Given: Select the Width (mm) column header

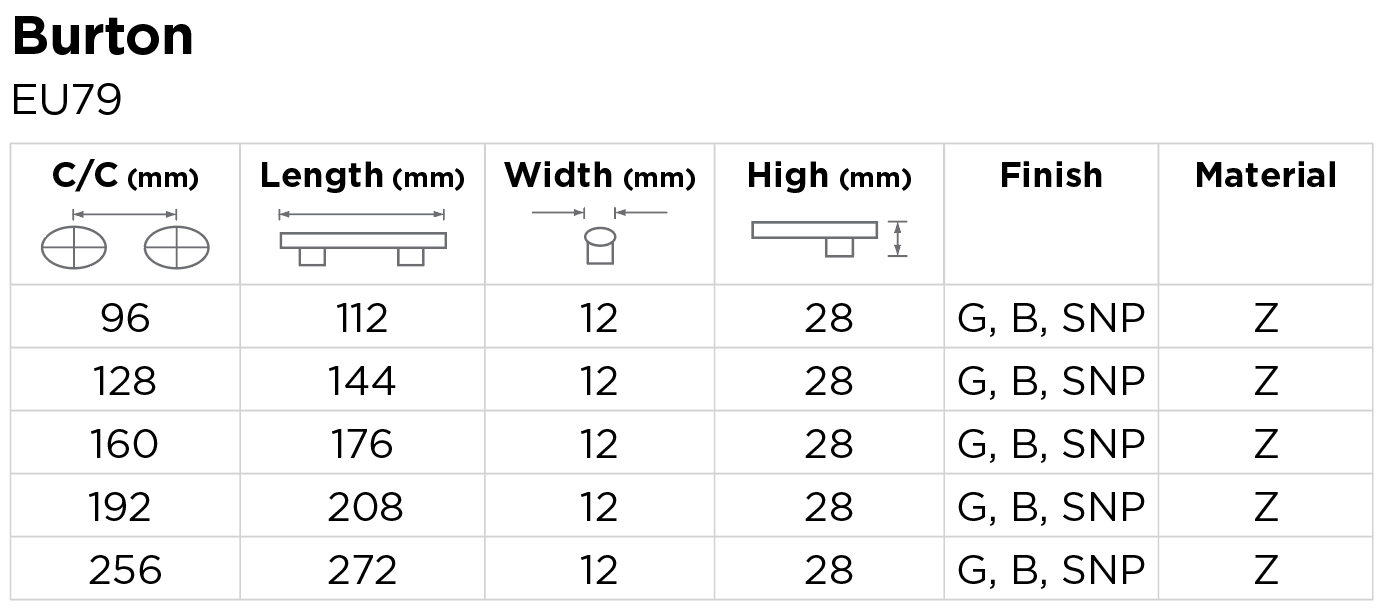Looking at the screenshot, I should 599,177.
